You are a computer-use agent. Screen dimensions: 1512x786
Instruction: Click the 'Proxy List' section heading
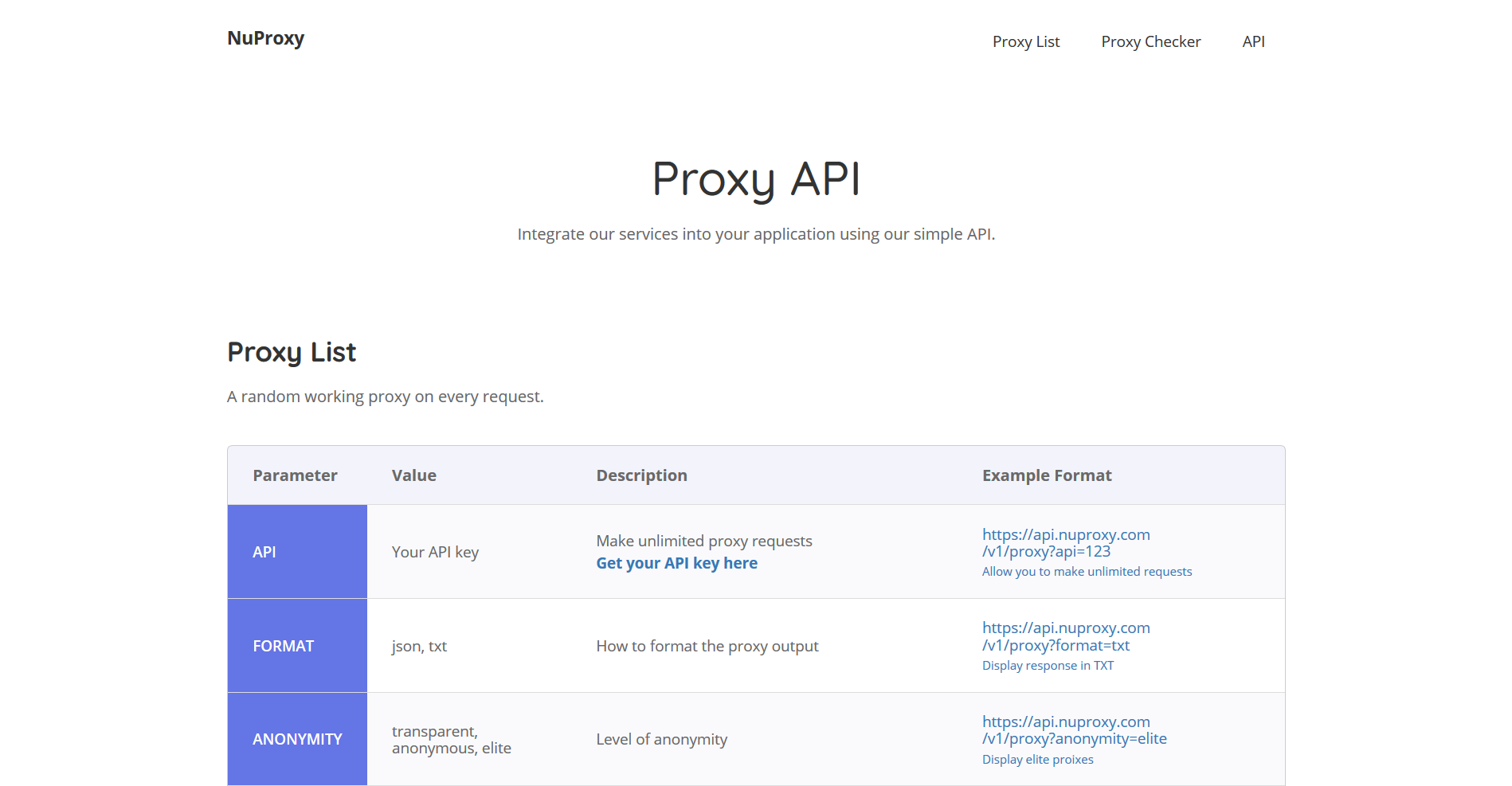(x=292, y=352)
